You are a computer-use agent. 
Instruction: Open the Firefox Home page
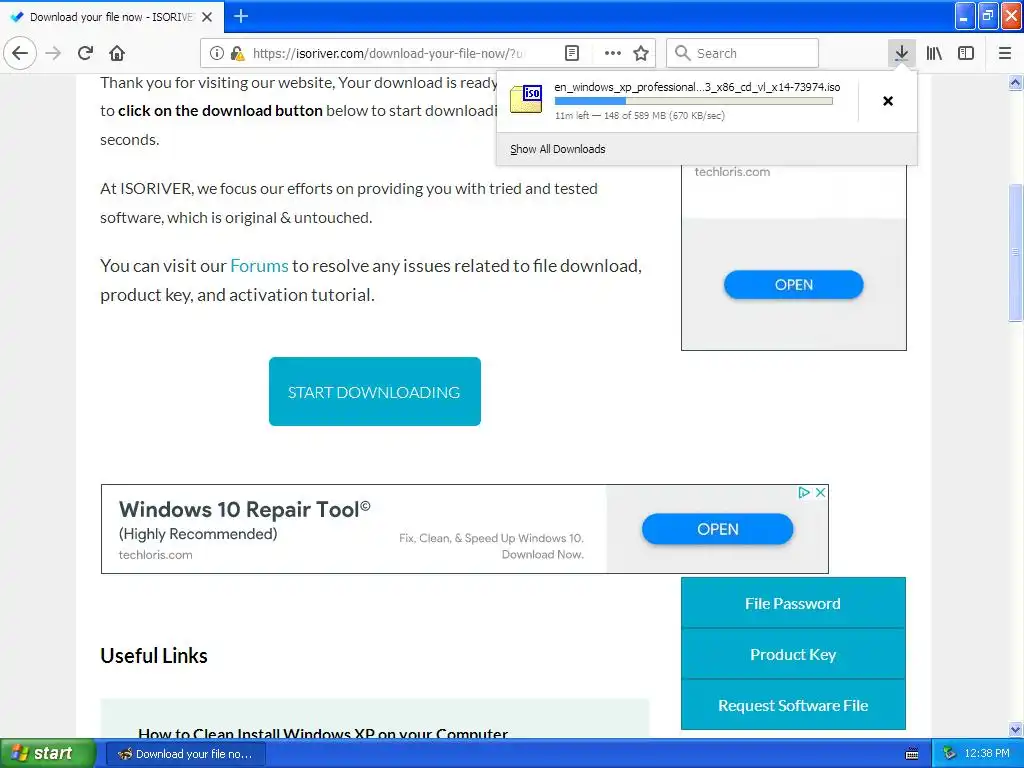click(117, 53)
